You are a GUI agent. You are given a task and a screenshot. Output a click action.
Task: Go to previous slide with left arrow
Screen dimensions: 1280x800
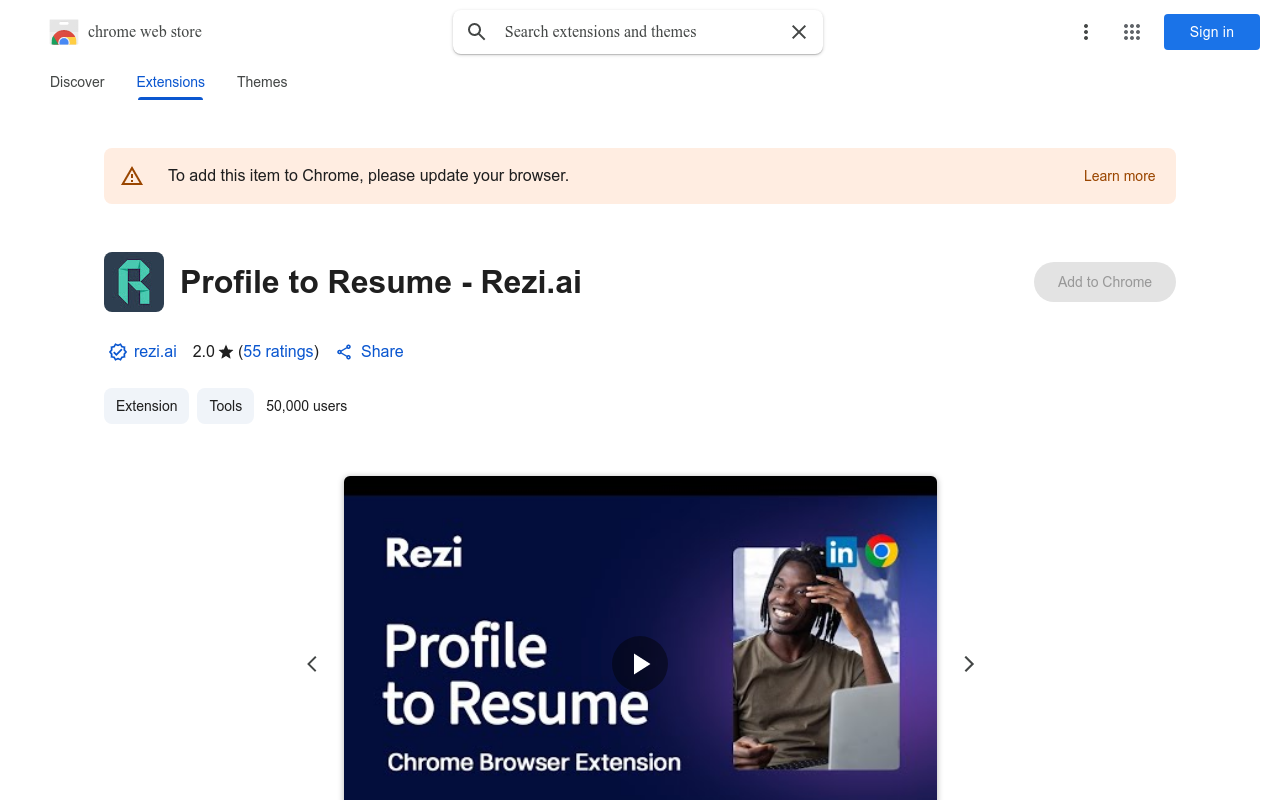312,664
